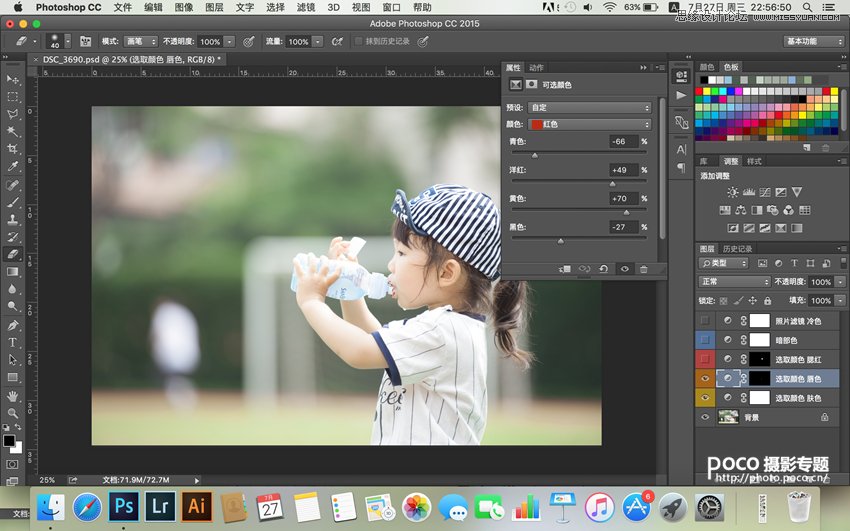850x531 pixels.
Task: Open the Character panel icon
Action: 681,149
